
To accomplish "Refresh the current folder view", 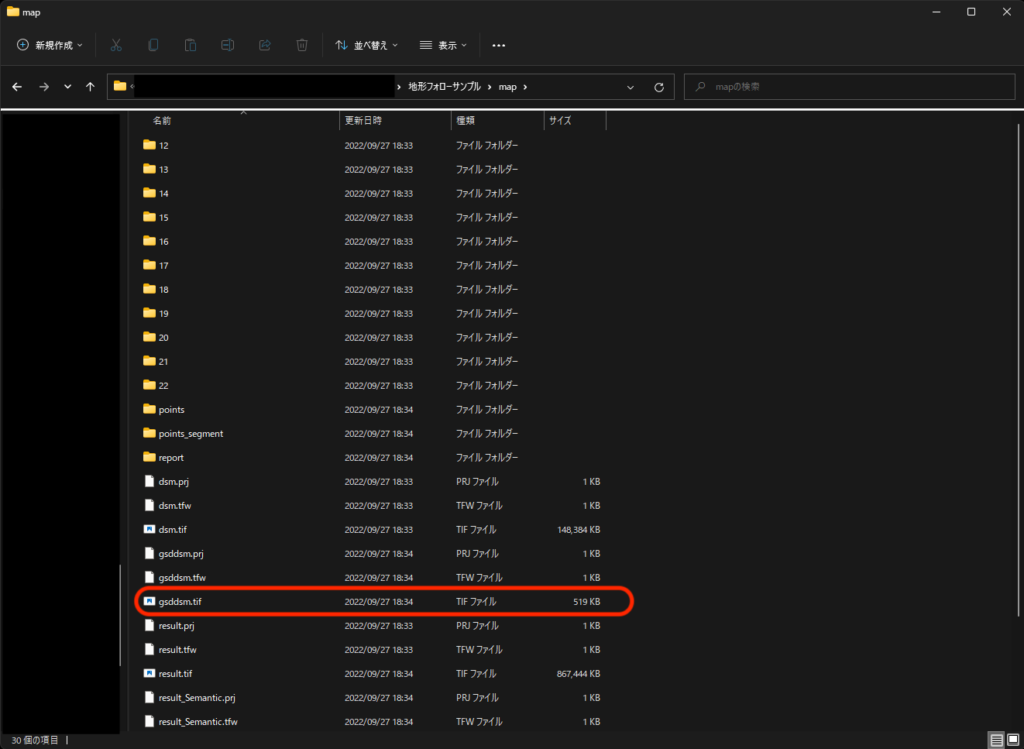I will pos(658,87).
